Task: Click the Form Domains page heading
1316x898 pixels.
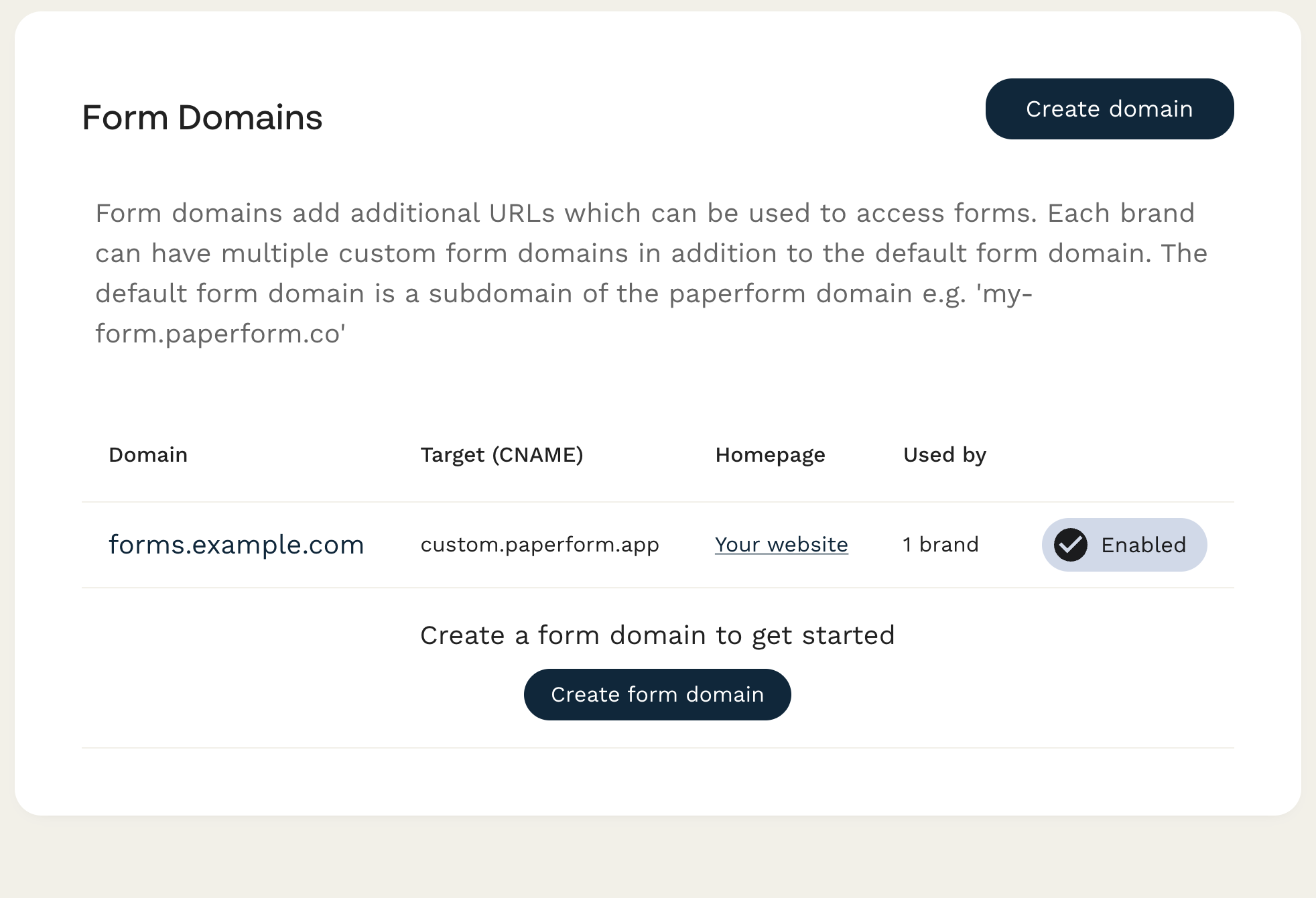Action: click(202, 117)
